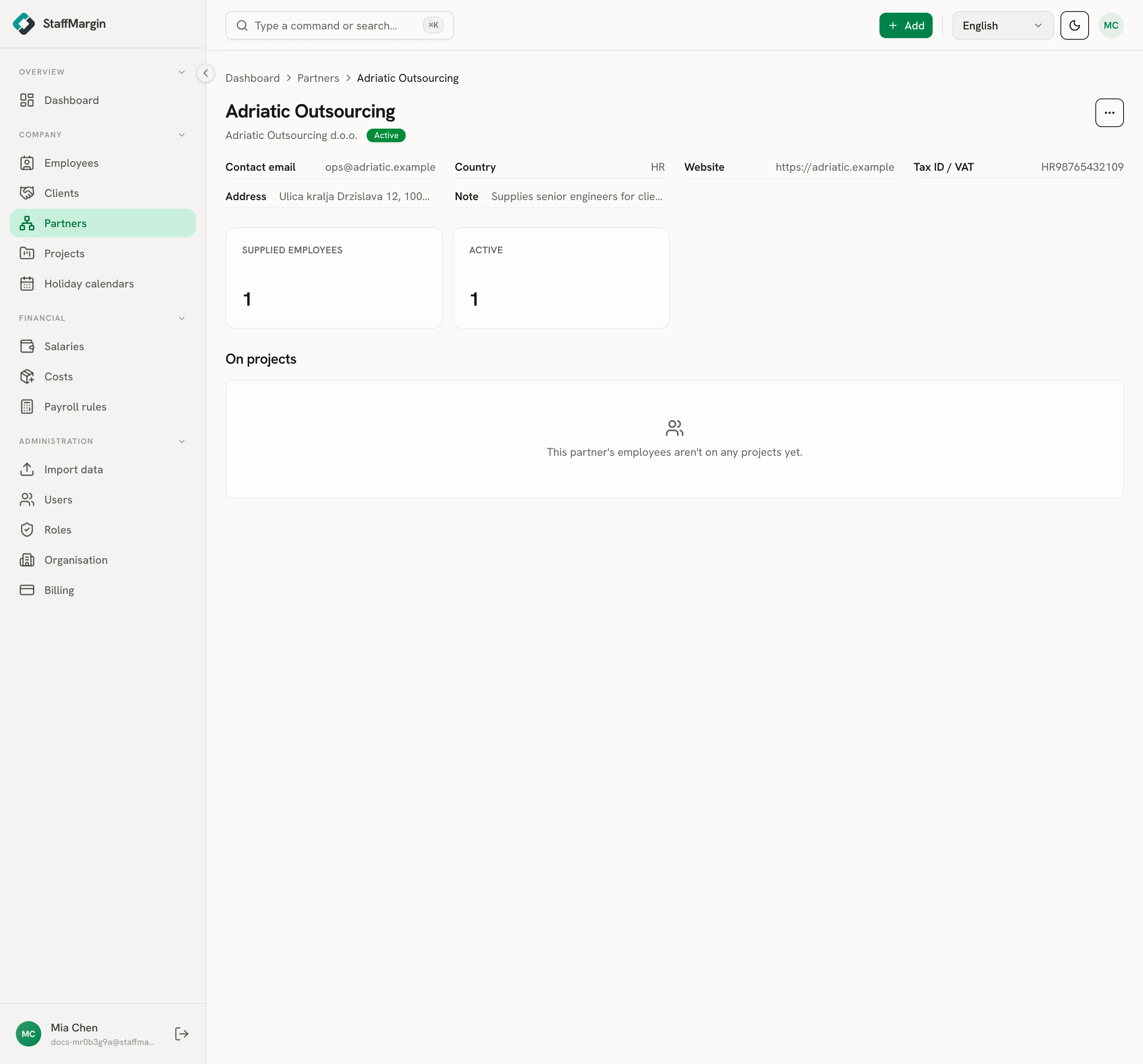Toggle dark mode with the moon icon
Viewport: 1143px width, 1064px height.
(1075, 25)
